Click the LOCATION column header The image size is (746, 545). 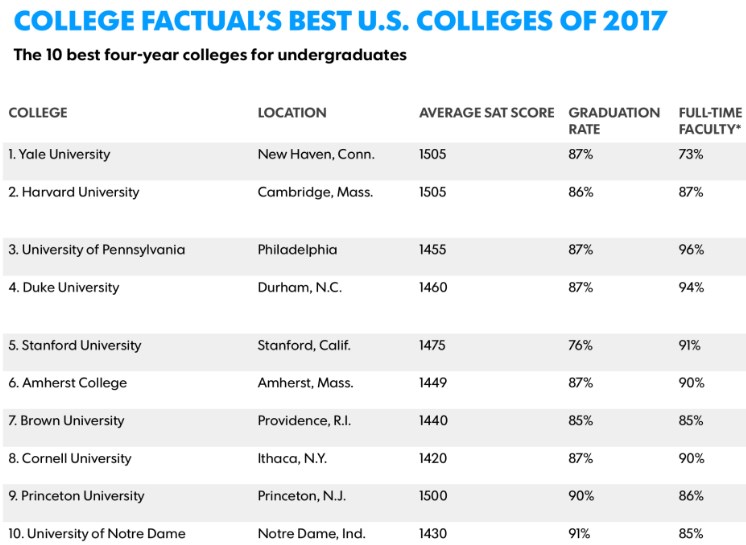click(x=292, y=113)
